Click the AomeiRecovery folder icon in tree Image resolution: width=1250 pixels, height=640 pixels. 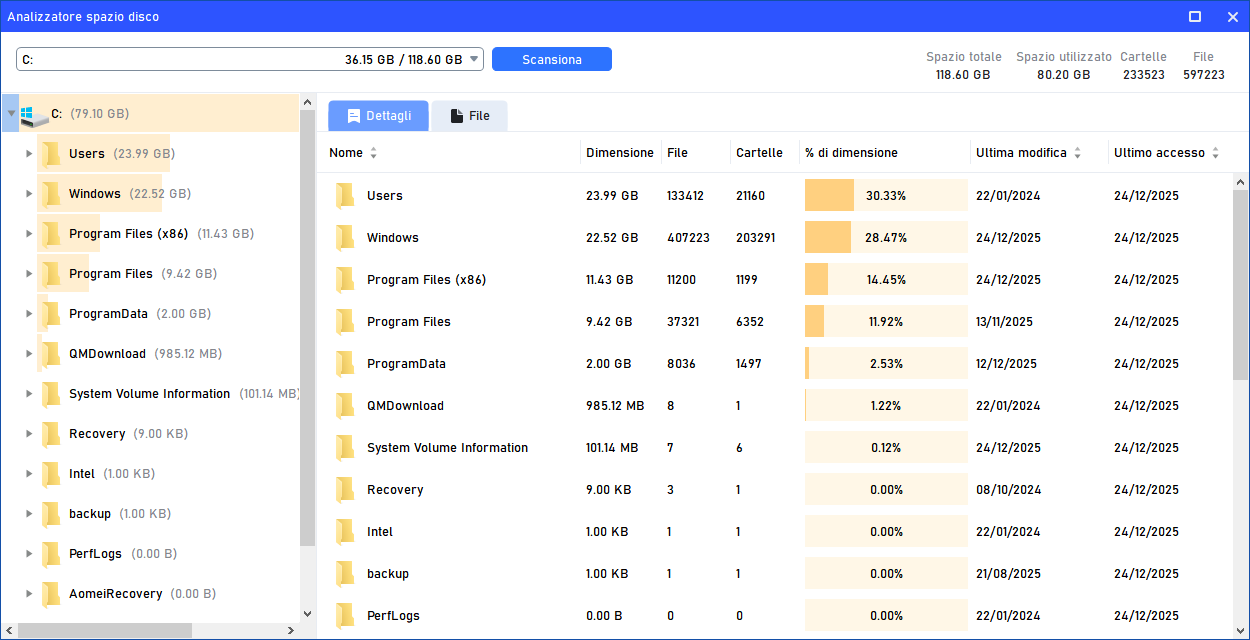pyautogui.click(x=51, y=594)
